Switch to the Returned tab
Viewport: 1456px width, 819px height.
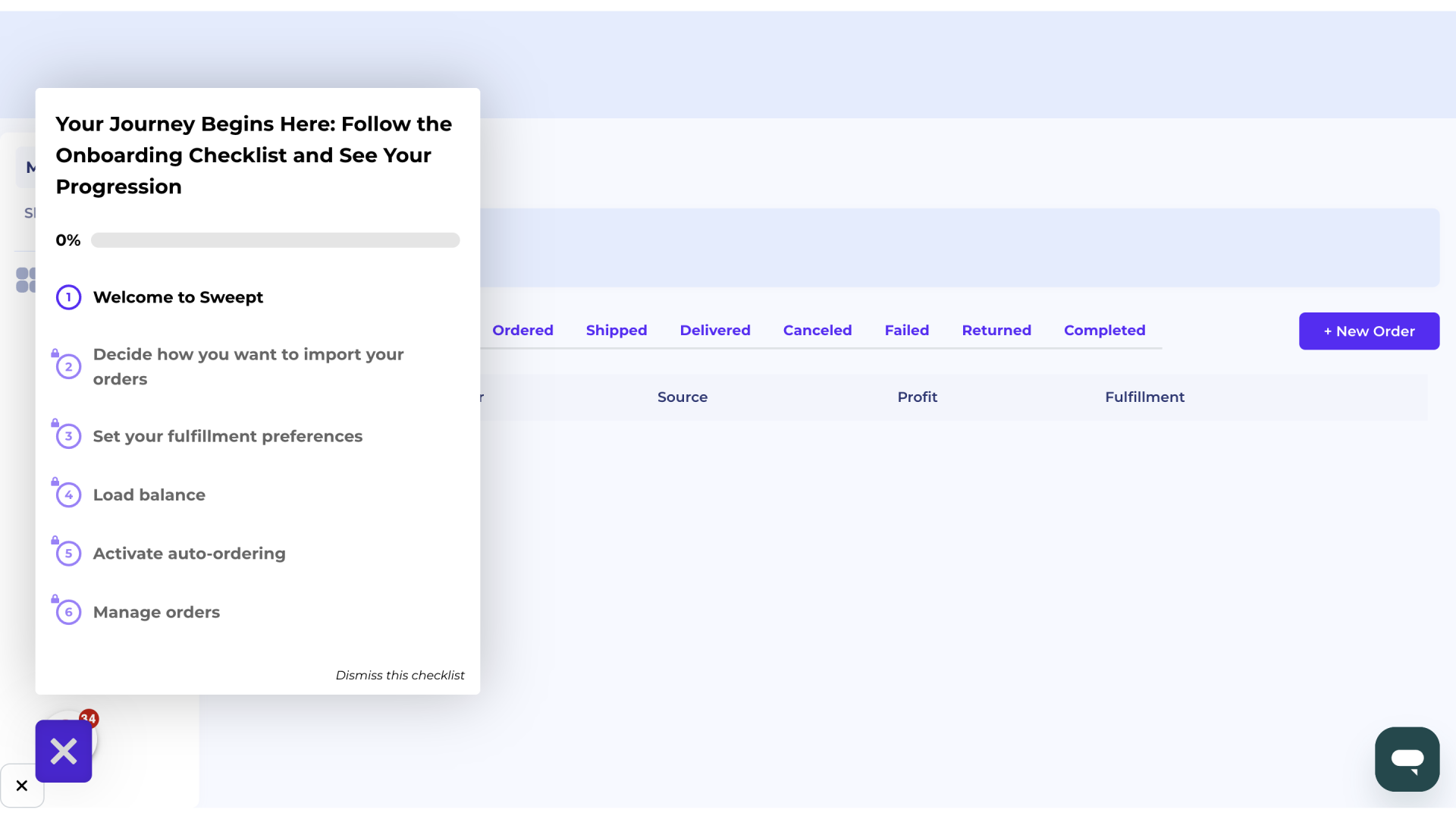click(x=996, y=331)
